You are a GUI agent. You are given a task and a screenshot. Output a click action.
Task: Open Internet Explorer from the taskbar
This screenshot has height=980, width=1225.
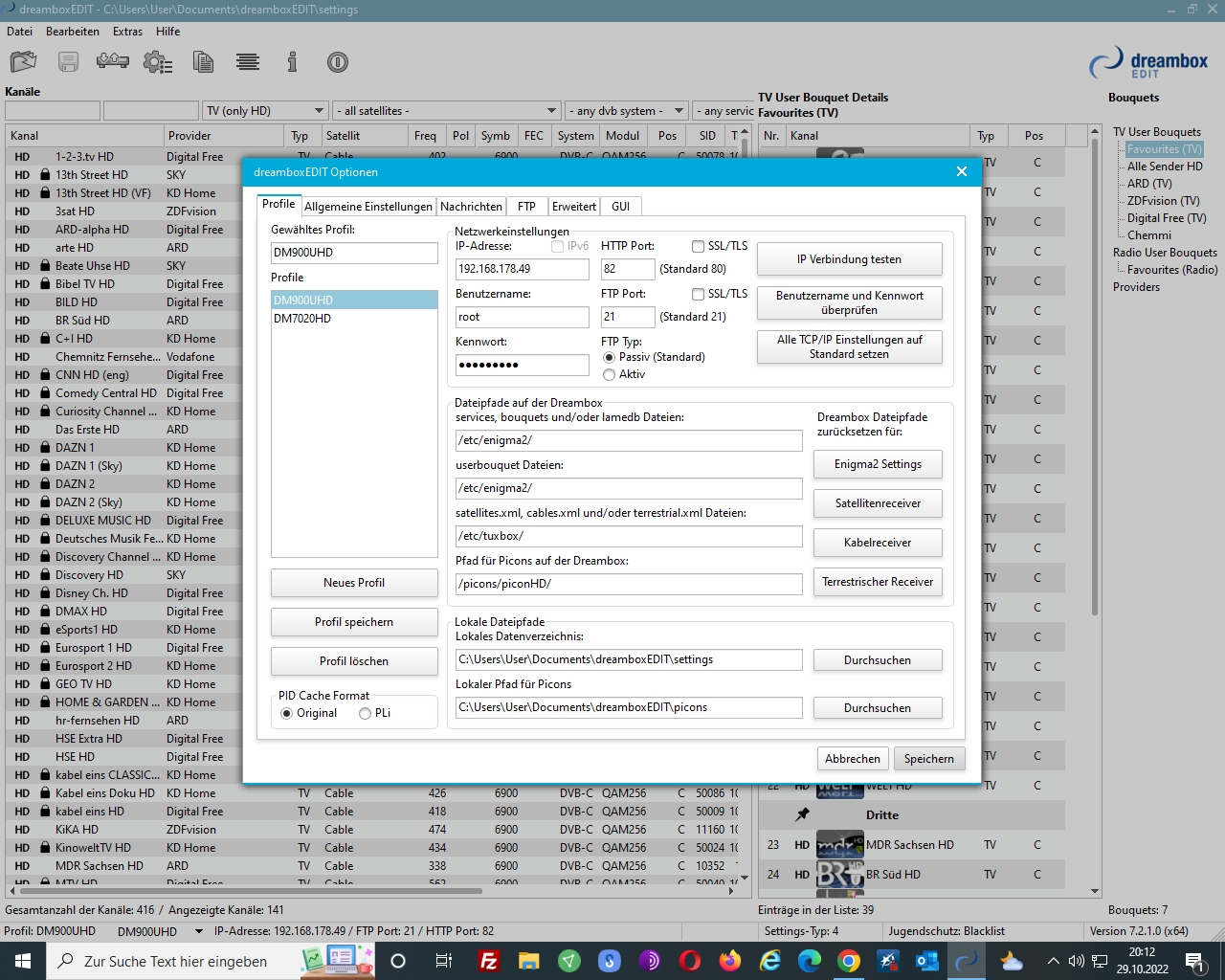coord(770,961)
